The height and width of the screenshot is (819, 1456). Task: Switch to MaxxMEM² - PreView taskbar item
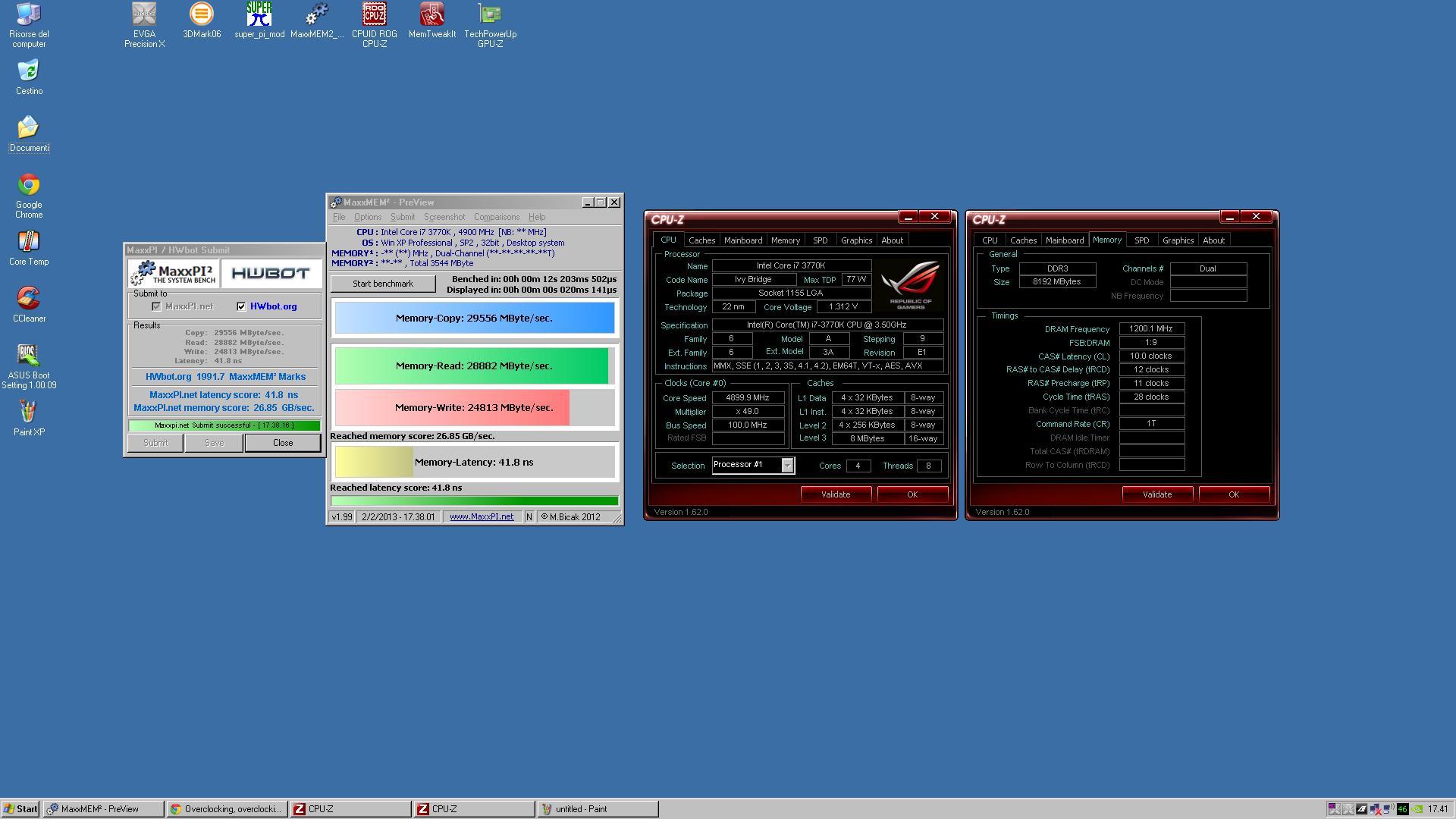click(x=103, y=809)
